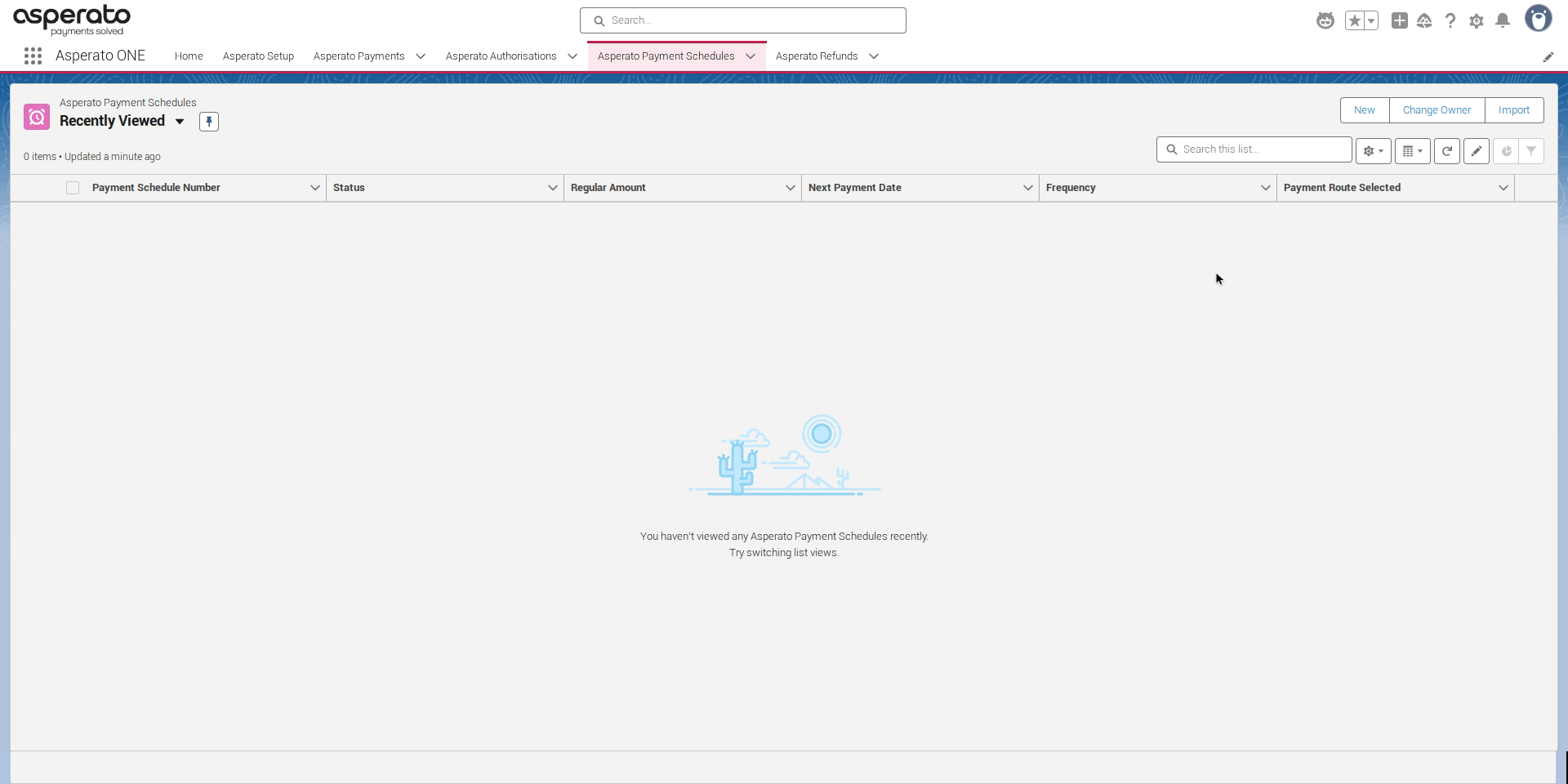Sort by Payment Route Selected header
Image resolution: width=1568 pixels, height=784 pixels.
(1342, 188)
